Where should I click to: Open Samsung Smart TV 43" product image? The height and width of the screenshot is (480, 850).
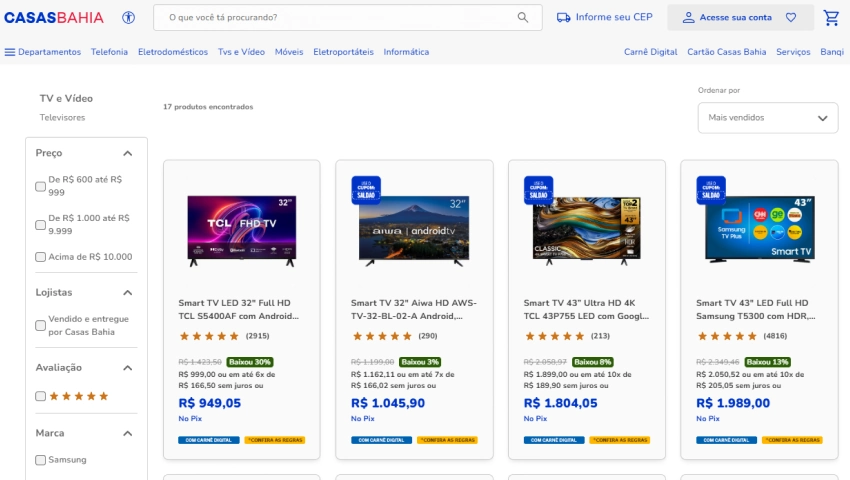click(759, 229)
